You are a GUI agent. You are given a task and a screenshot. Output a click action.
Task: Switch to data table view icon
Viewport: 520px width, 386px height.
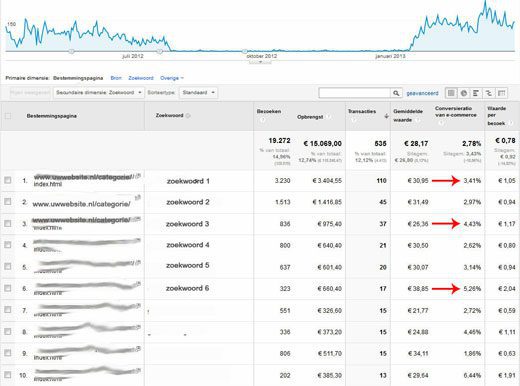click(x=451, y=93)
